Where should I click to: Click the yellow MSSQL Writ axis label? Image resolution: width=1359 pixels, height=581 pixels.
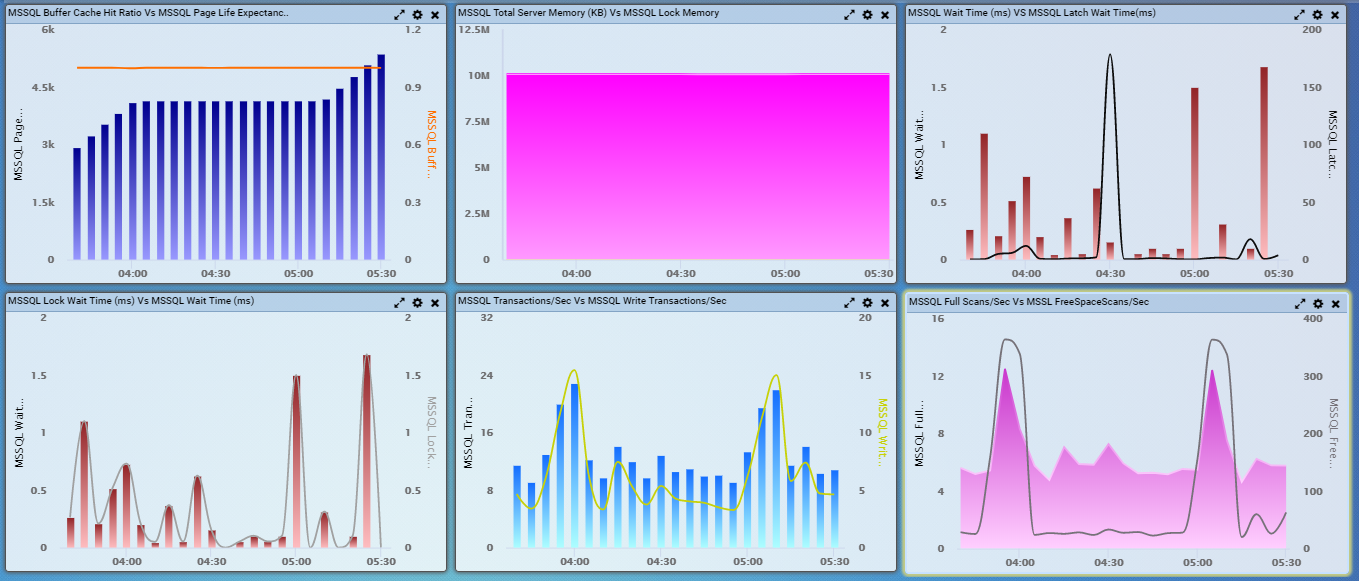pos(882,432)
